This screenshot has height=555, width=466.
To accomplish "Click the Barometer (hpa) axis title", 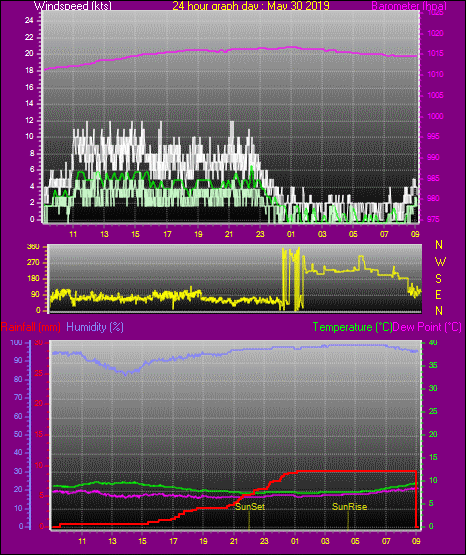I will pos(409,6).
